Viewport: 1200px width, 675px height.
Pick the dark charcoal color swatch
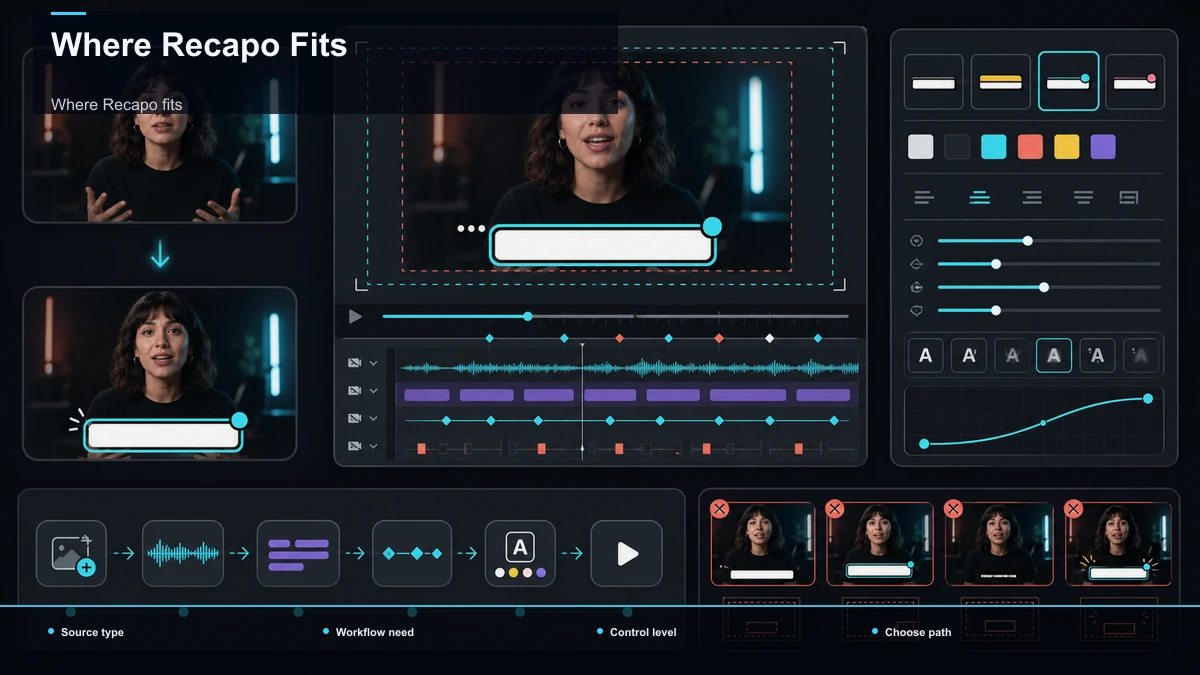coord(957,147)
